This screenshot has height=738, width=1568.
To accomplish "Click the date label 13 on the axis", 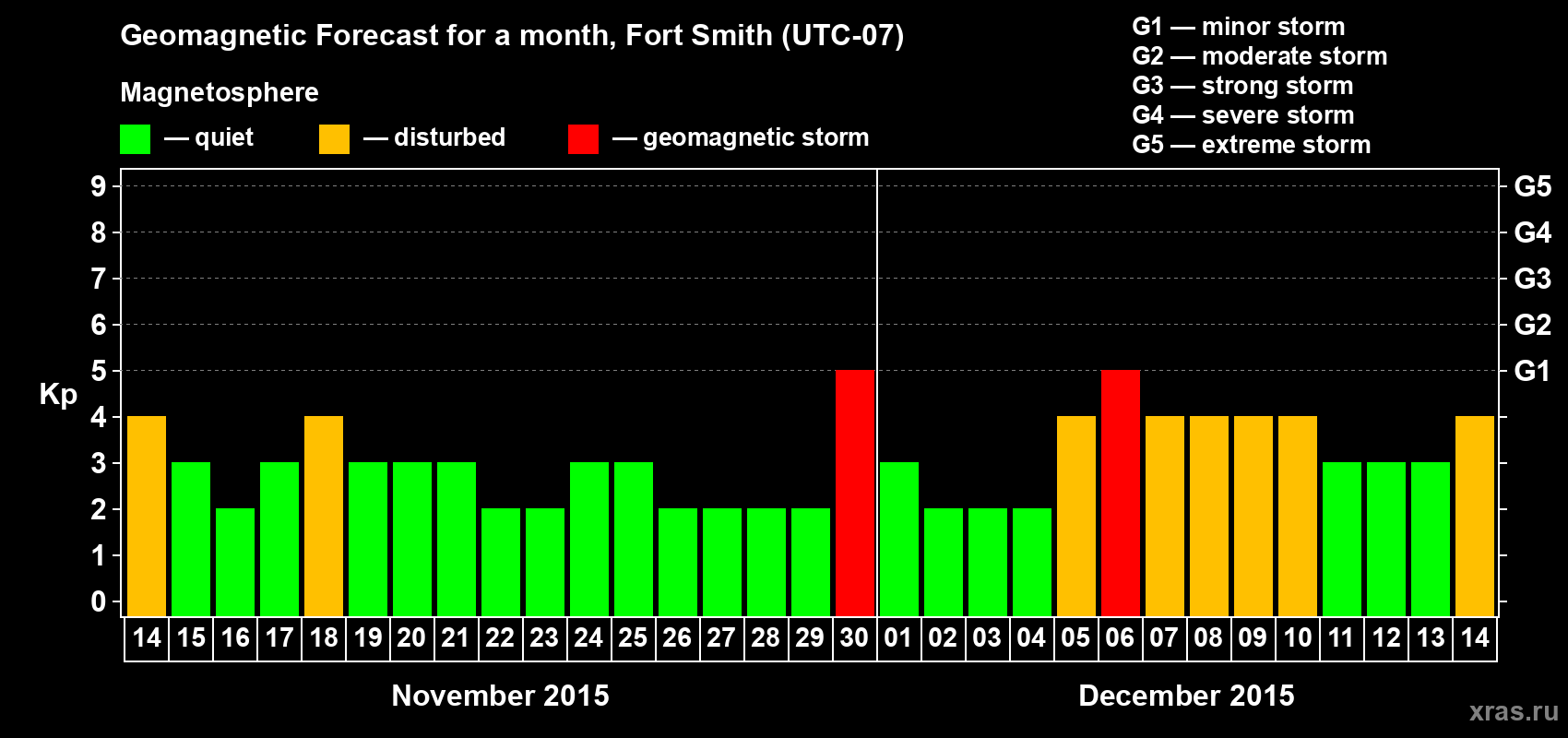I will tap(1431, 637).
